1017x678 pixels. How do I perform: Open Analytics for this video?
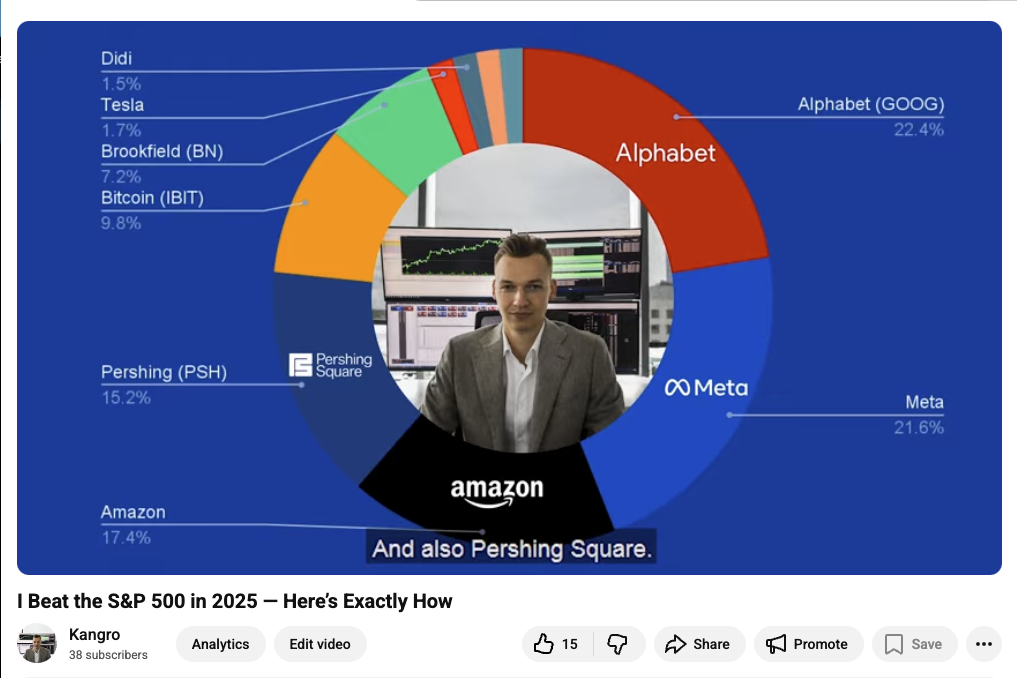220,644
